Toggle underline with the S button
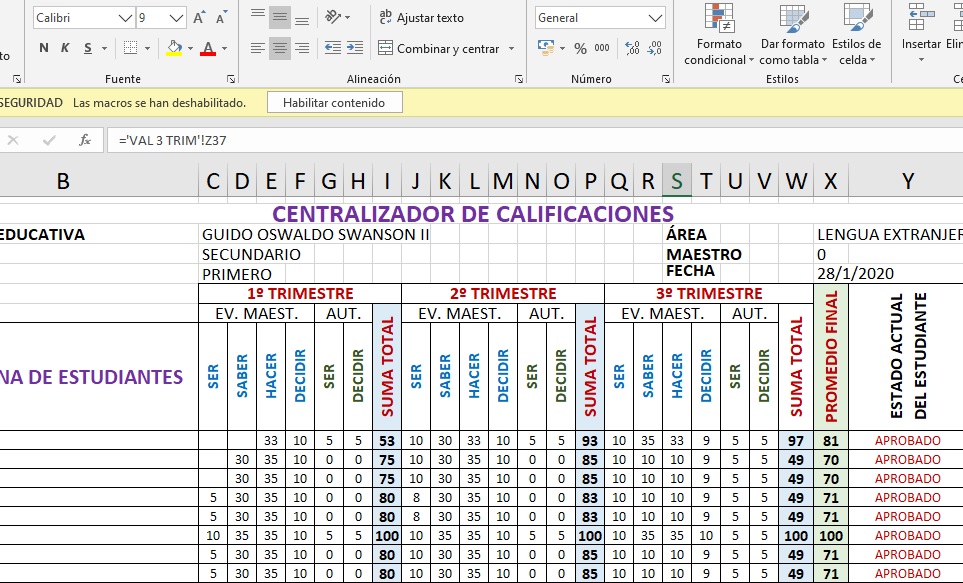963x583 pixels. 88,48
